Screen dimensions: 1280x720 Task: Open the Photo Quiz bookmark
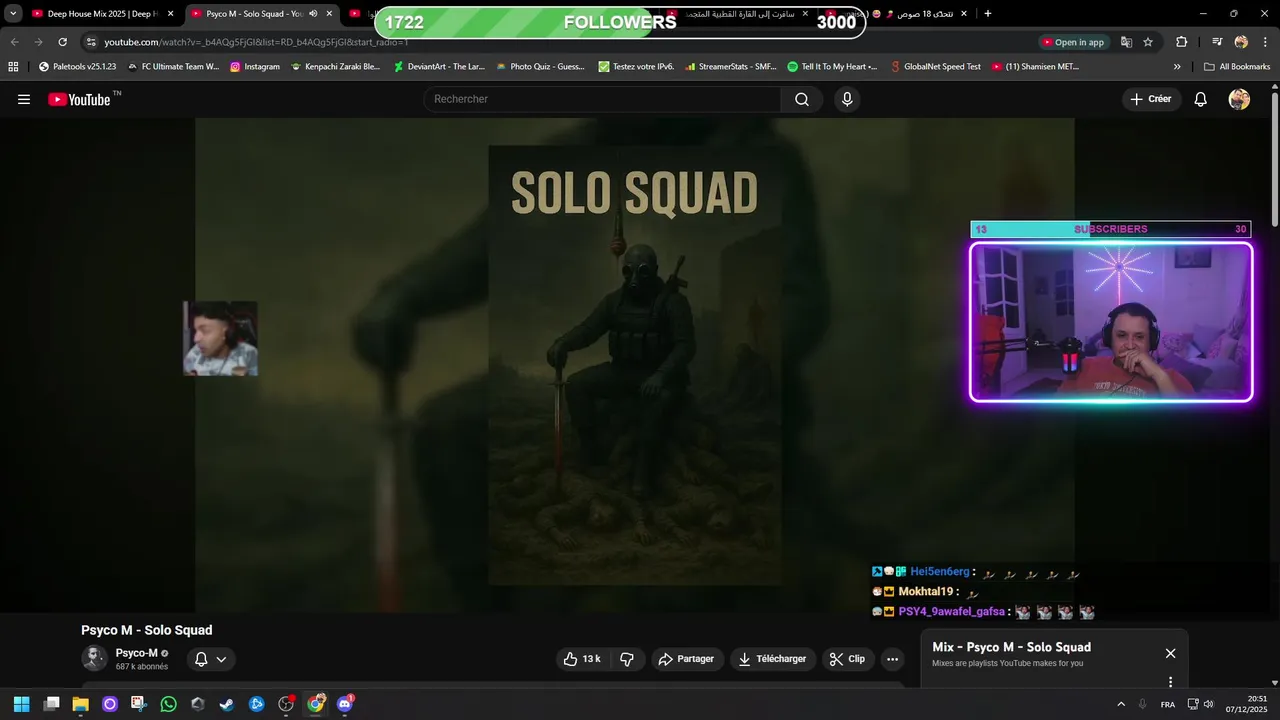[540, 67]
